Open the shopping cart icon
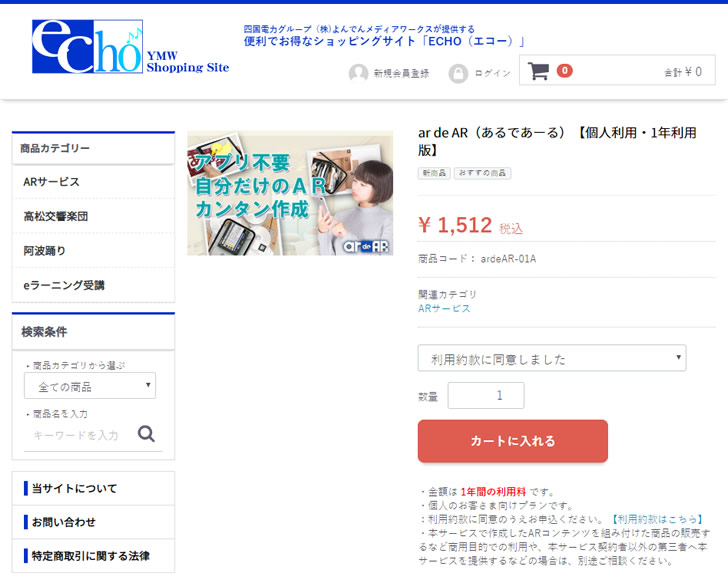The height and width of the screenshot is (580, 728). coord(539,71)
